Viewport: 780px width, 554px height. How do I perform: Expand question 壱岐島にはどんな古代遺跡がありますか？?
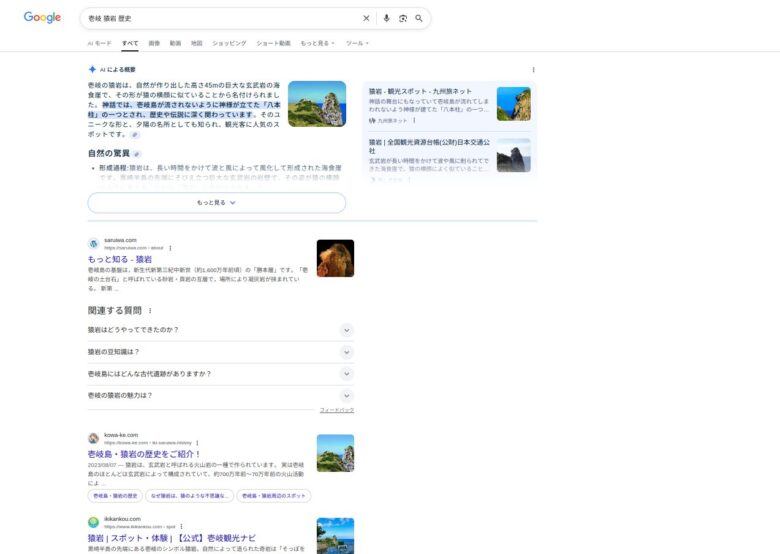tap(220, 374)
